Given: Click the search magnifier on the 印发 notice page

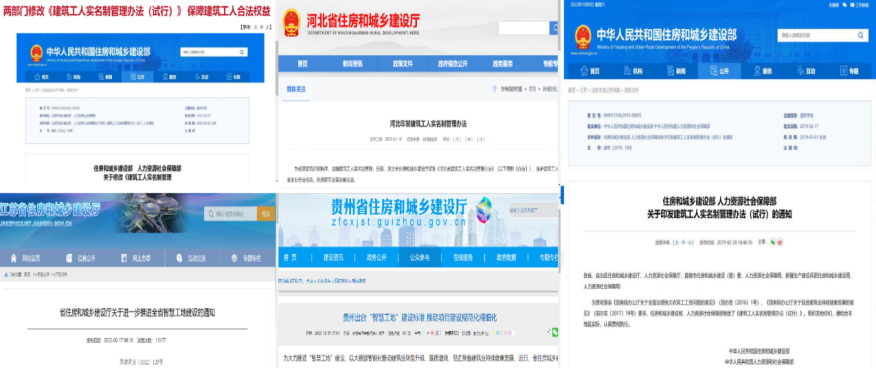Looking at the screenshot, I should pyautogui.click(x=861, y=35).
